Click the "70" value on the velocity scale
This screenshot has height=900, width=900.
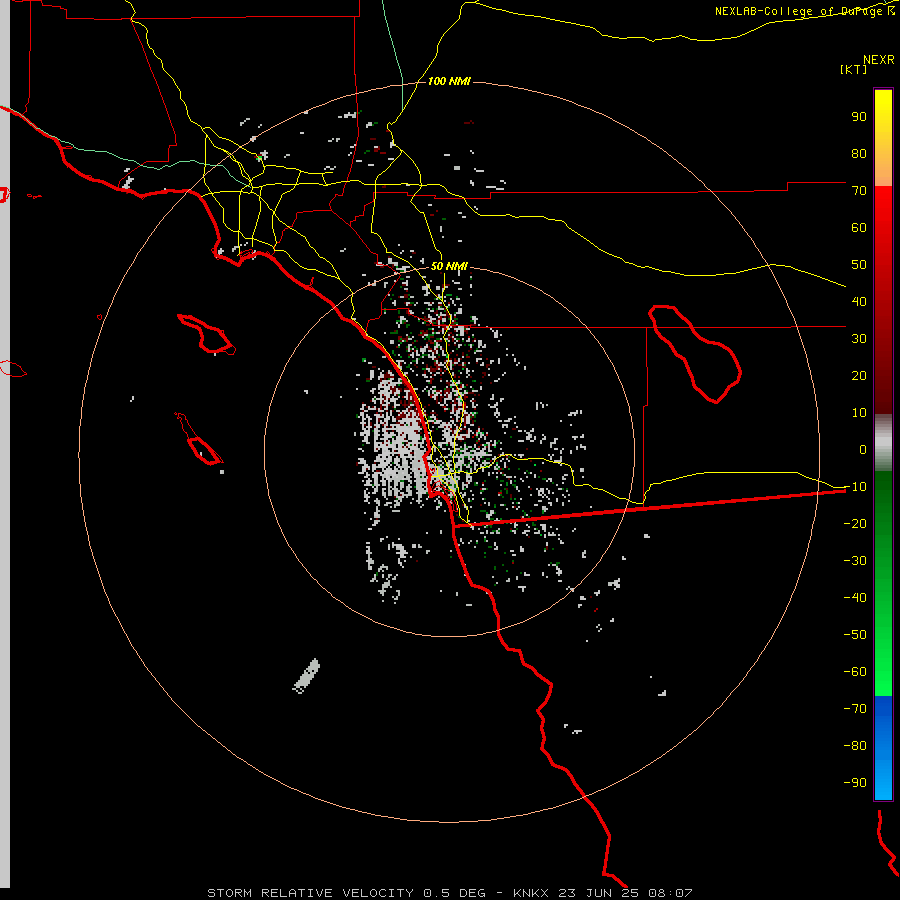click(859, 191)
